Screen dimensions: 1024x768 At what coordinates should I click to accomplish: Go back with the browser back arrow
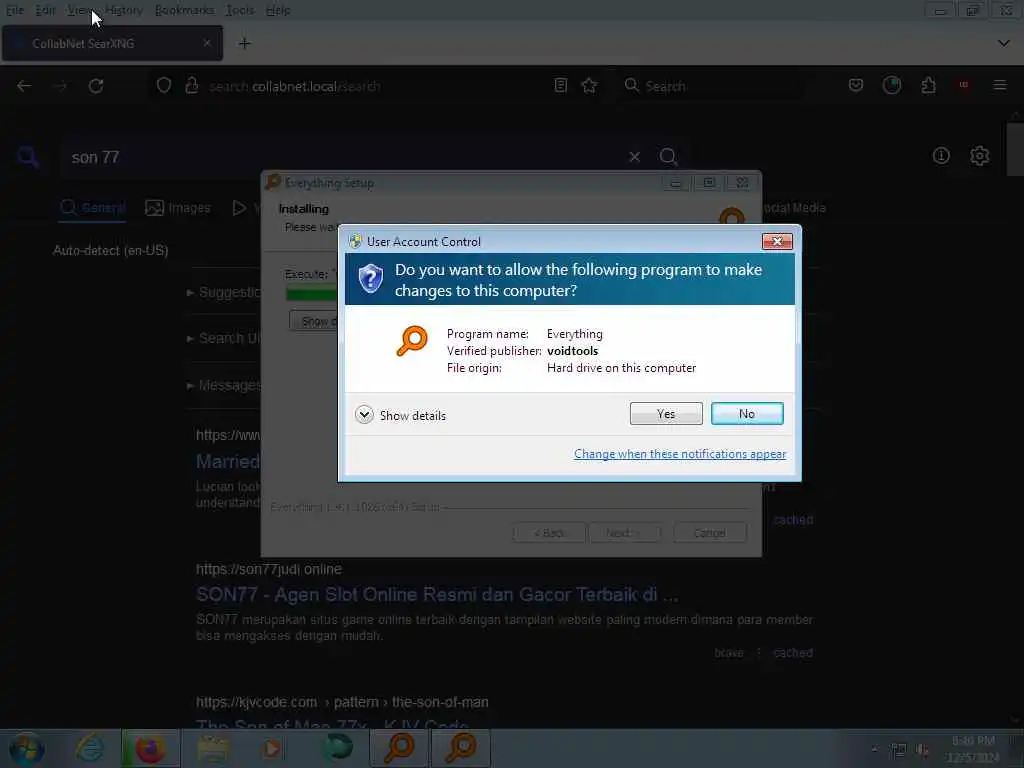[24, 86]
